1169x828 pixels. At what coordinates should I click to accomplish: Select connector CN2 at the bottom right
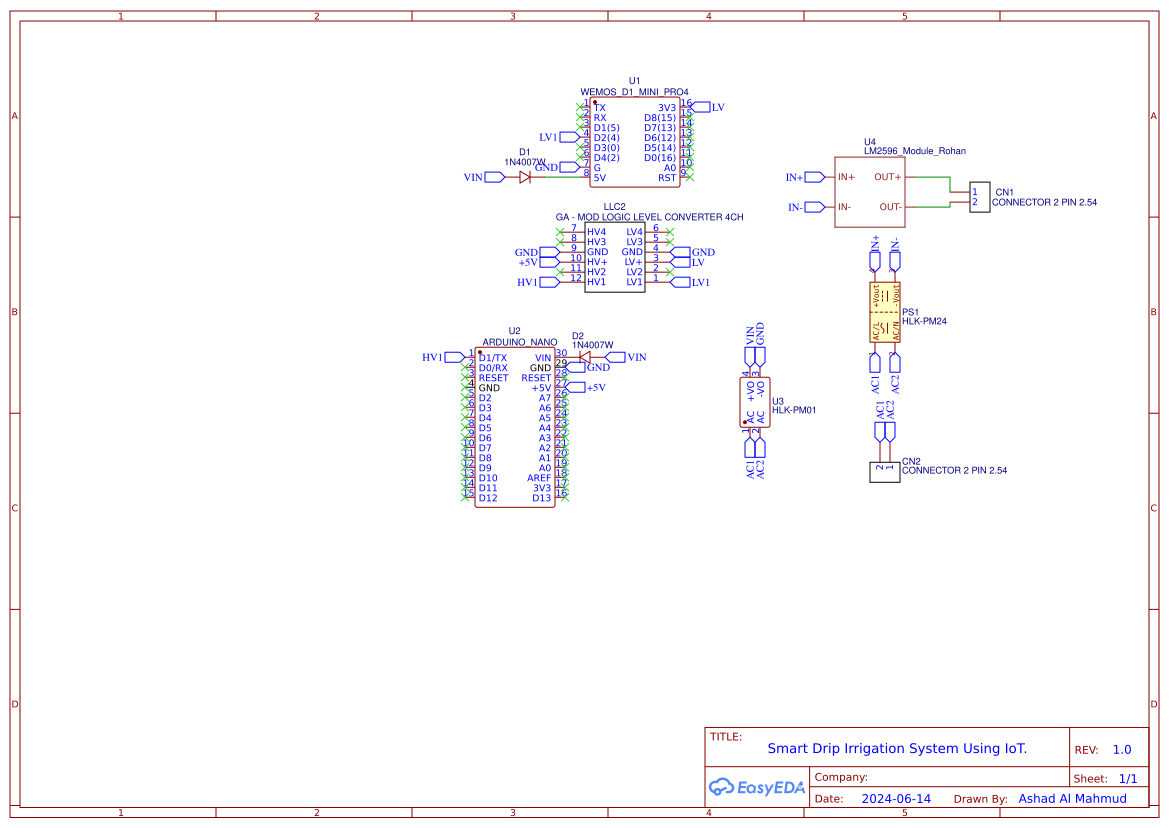coord(884,470)
